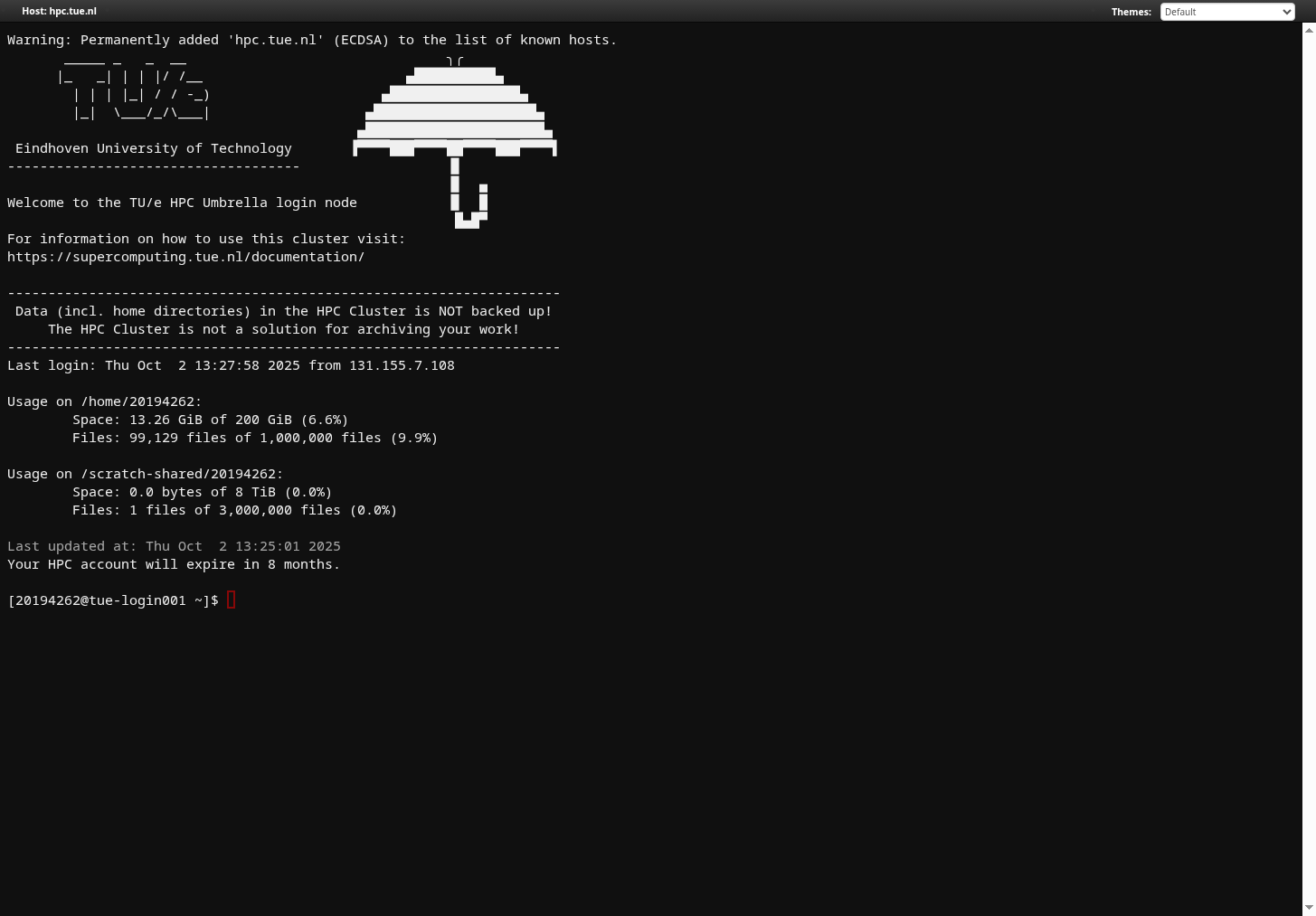Click the scratch-shared Files usage line
The height and width of the screenshot is (916, 1316).
(234, 510)
